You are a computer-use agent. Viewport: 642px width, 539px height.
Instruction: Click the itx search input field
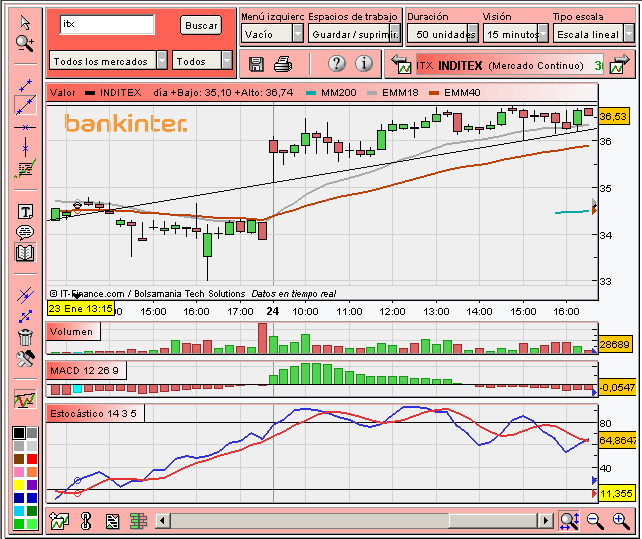coord(107,25)
